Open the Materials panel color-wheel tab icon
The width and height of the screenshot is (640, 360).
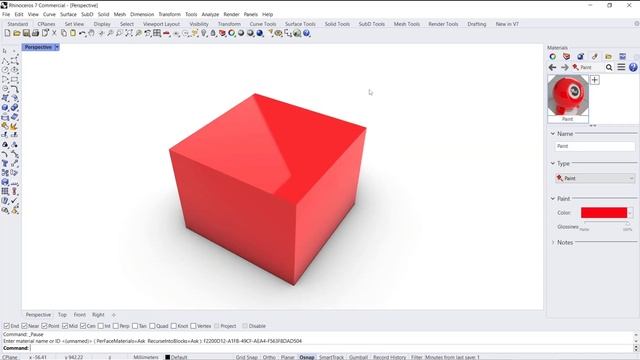[x=553, y=56]
